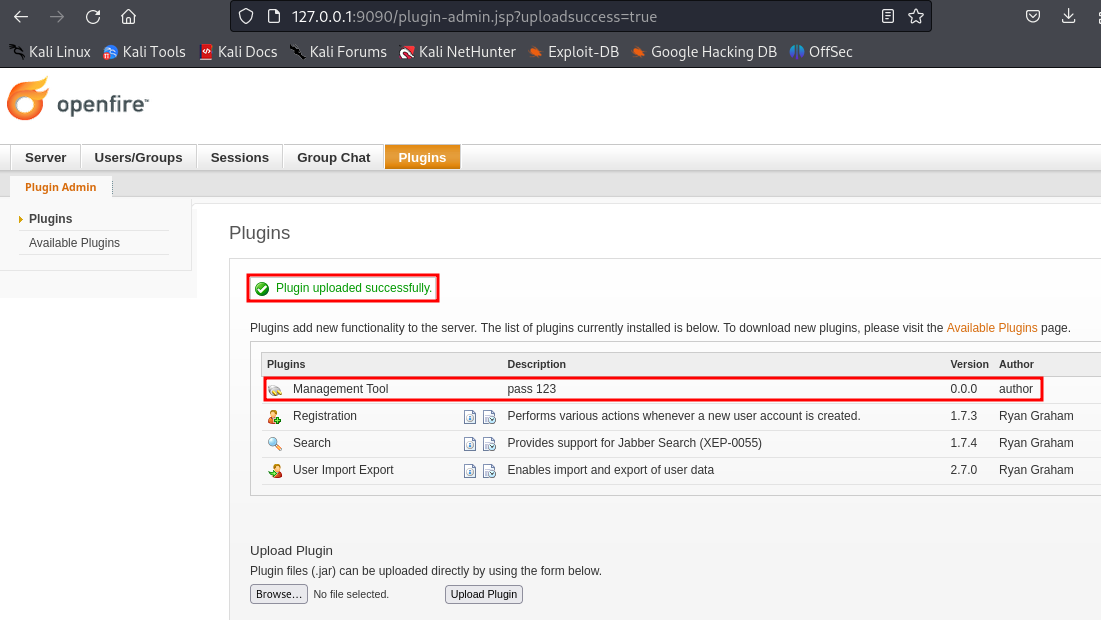Follow the Available Plugins link in description
Viewport: 1101px width, 620px height.
pyautogui.click(x=991, y=328)
